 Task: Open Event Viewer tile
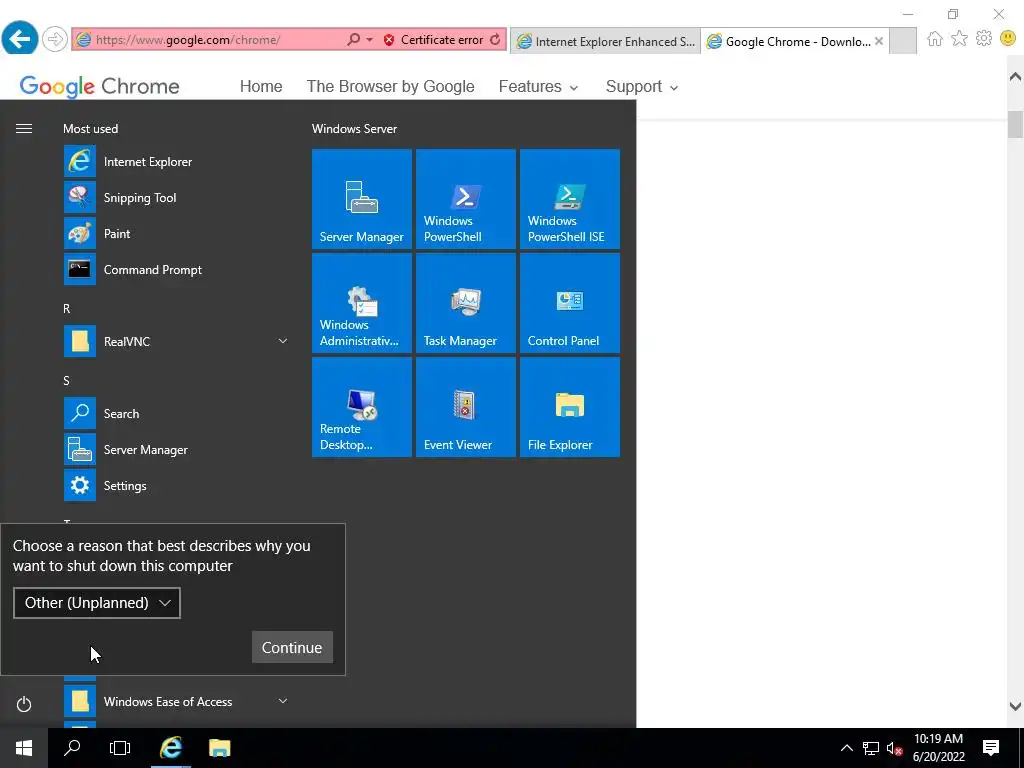(x=466, y=407)
